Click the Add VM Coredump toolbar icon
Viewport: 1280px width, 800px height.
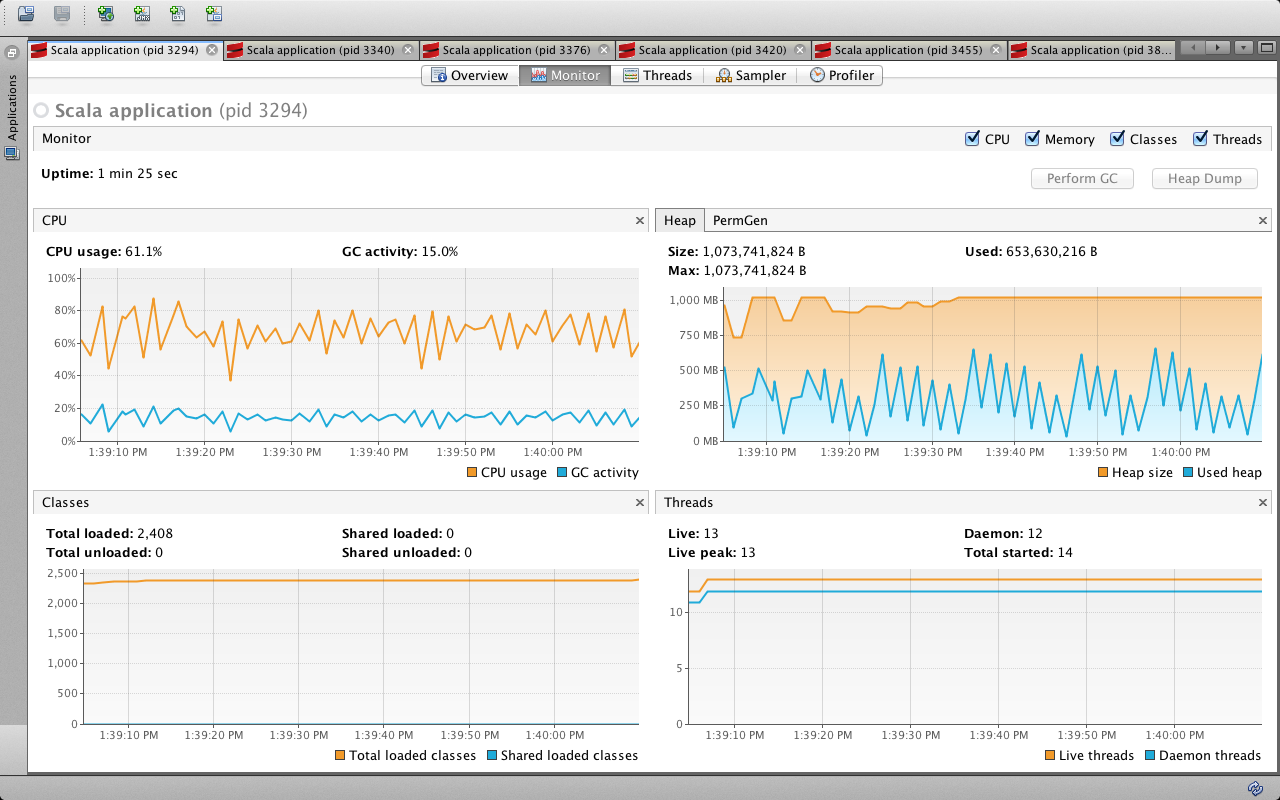[x=178, y=14]
